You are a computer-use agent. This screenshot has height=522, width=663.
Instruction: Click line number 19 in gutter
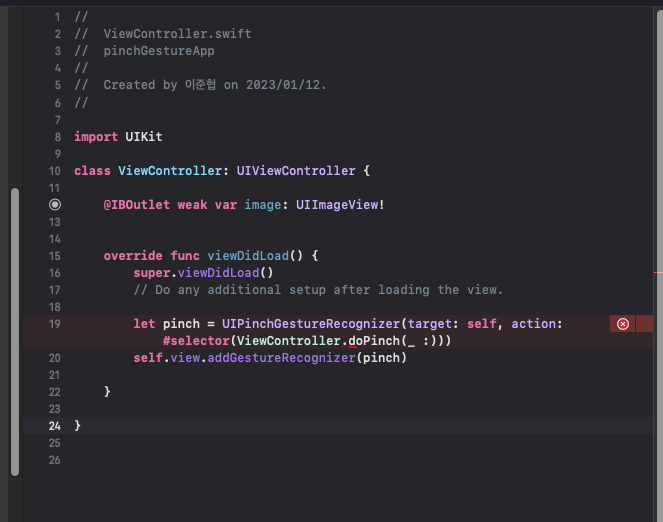(55, 324)
